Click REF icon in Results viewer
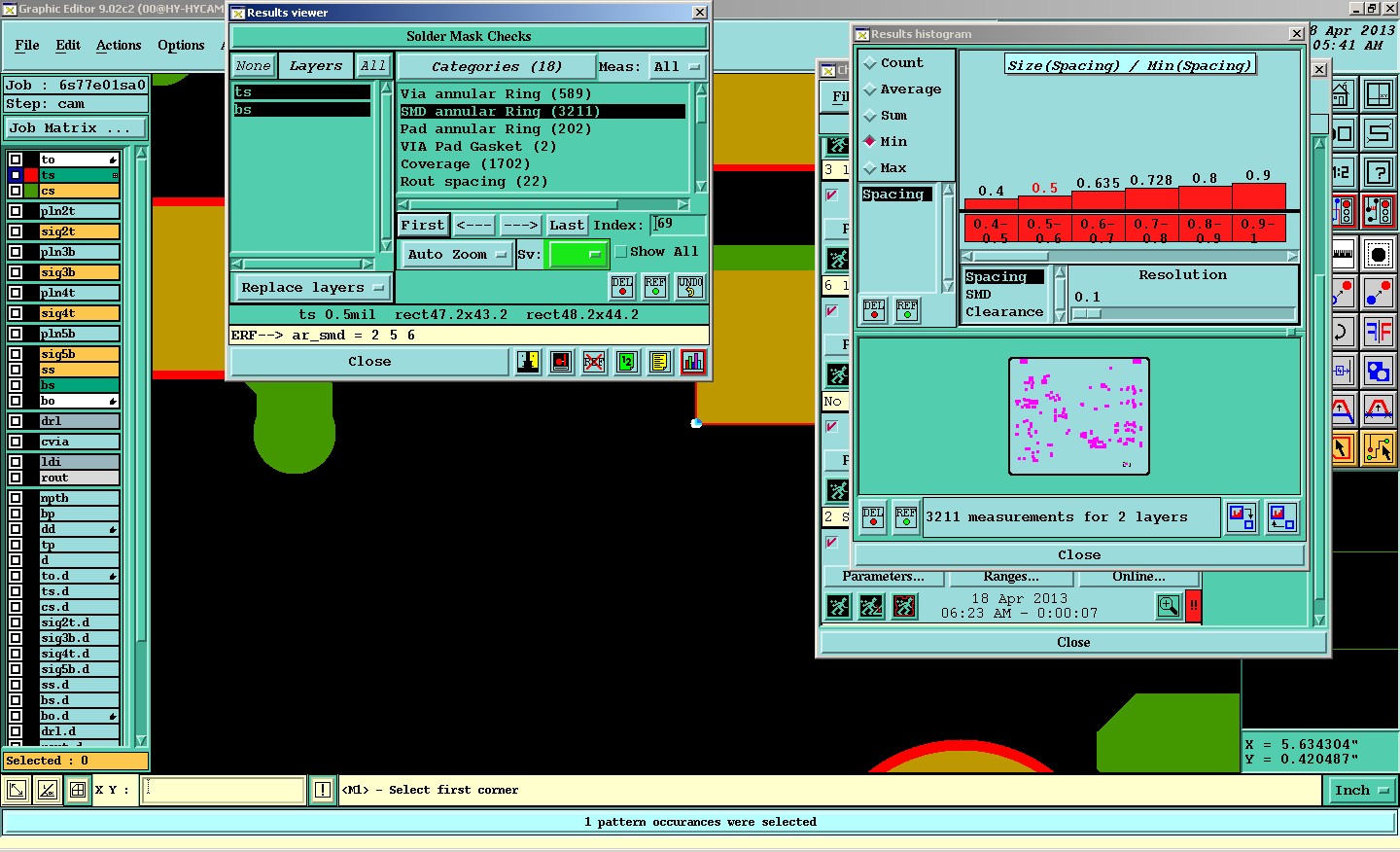Screen dimensions: 1400x852 click(x=655, y=287)
